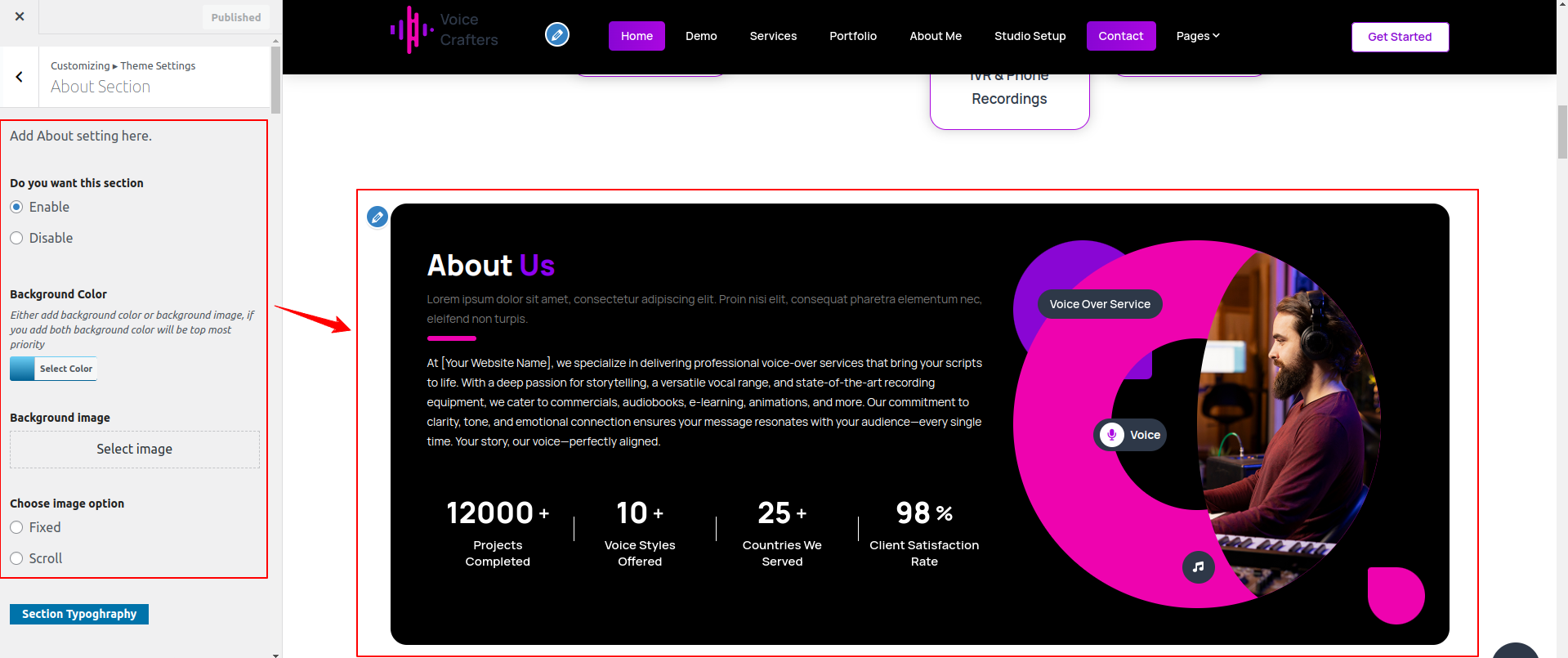Viewport: 1568px width, 658px height.
Task: Choose the Scroll image option
Action: [x=16, y=559]
